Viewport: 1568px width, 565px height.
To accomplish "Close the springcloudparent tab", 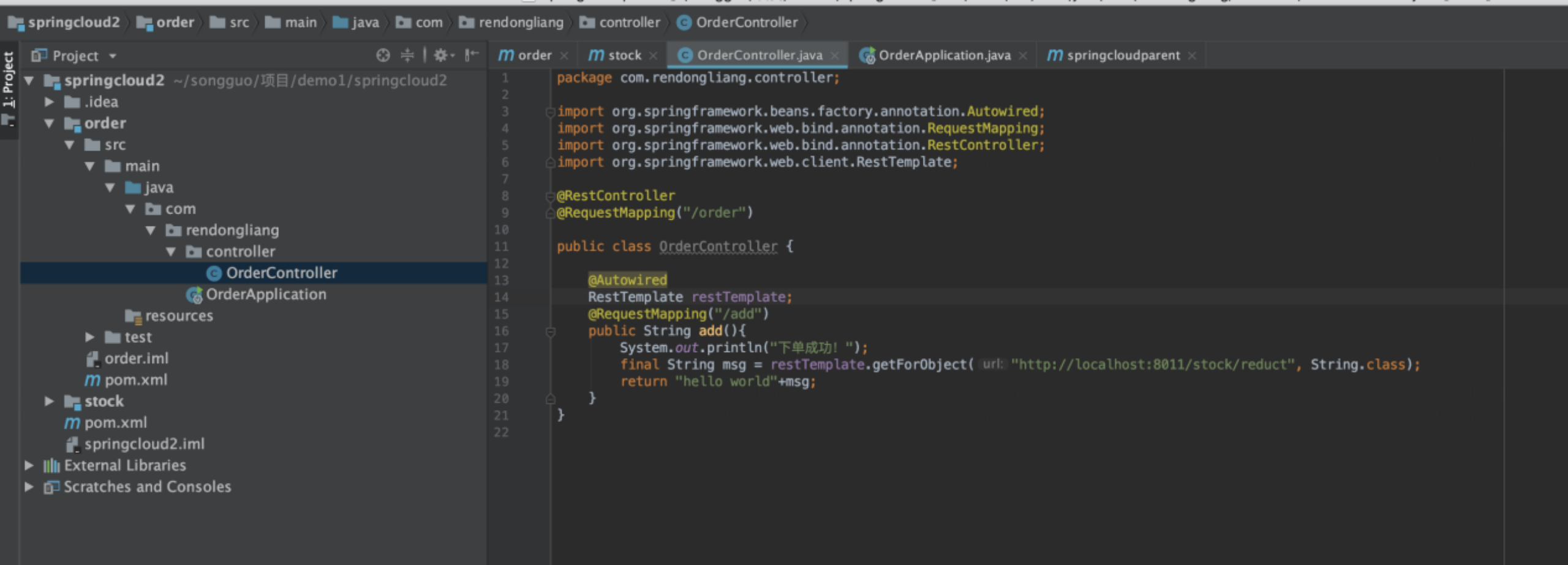I will (1192, 56).
